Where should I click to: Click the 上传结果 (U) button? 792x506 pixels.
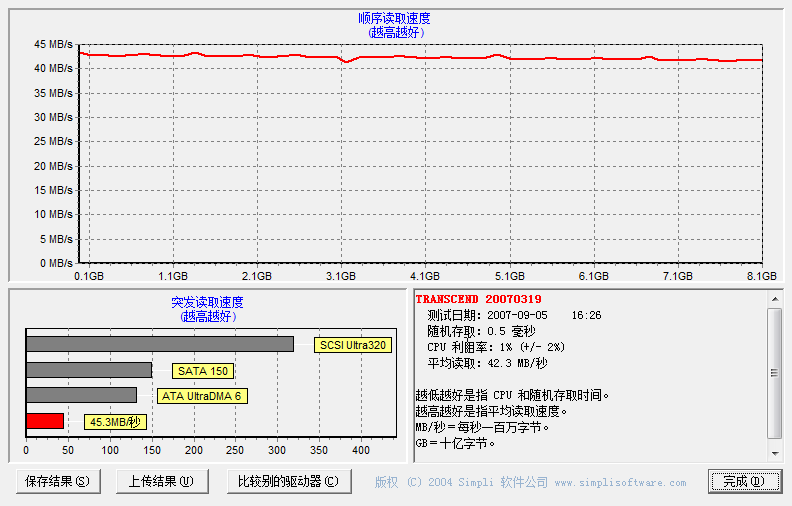click(161, 481)
